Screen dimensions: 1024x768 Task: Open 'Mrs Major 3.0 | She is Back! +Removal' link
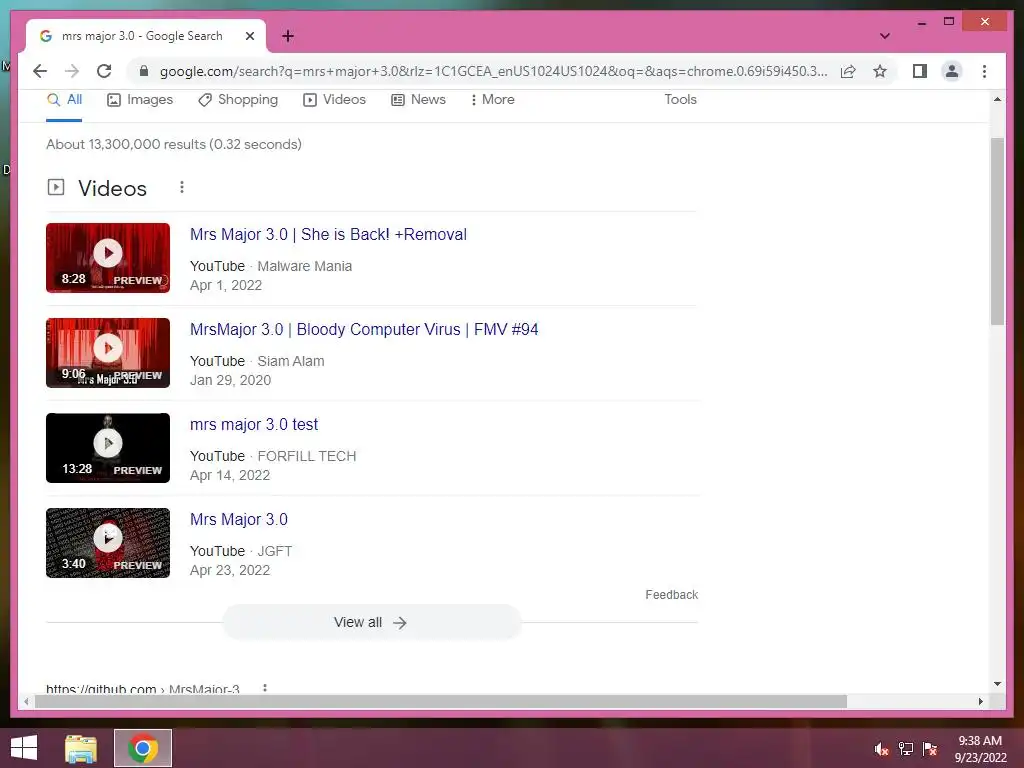[x=328, y=234]
